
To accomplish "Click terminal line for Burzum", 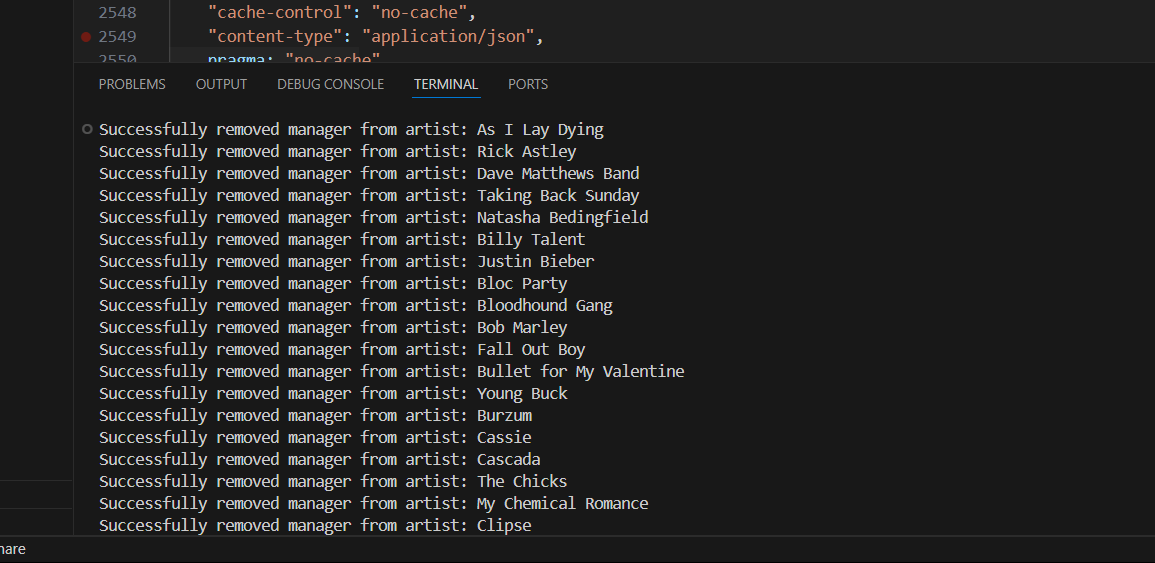I will [x=315, y=416].
